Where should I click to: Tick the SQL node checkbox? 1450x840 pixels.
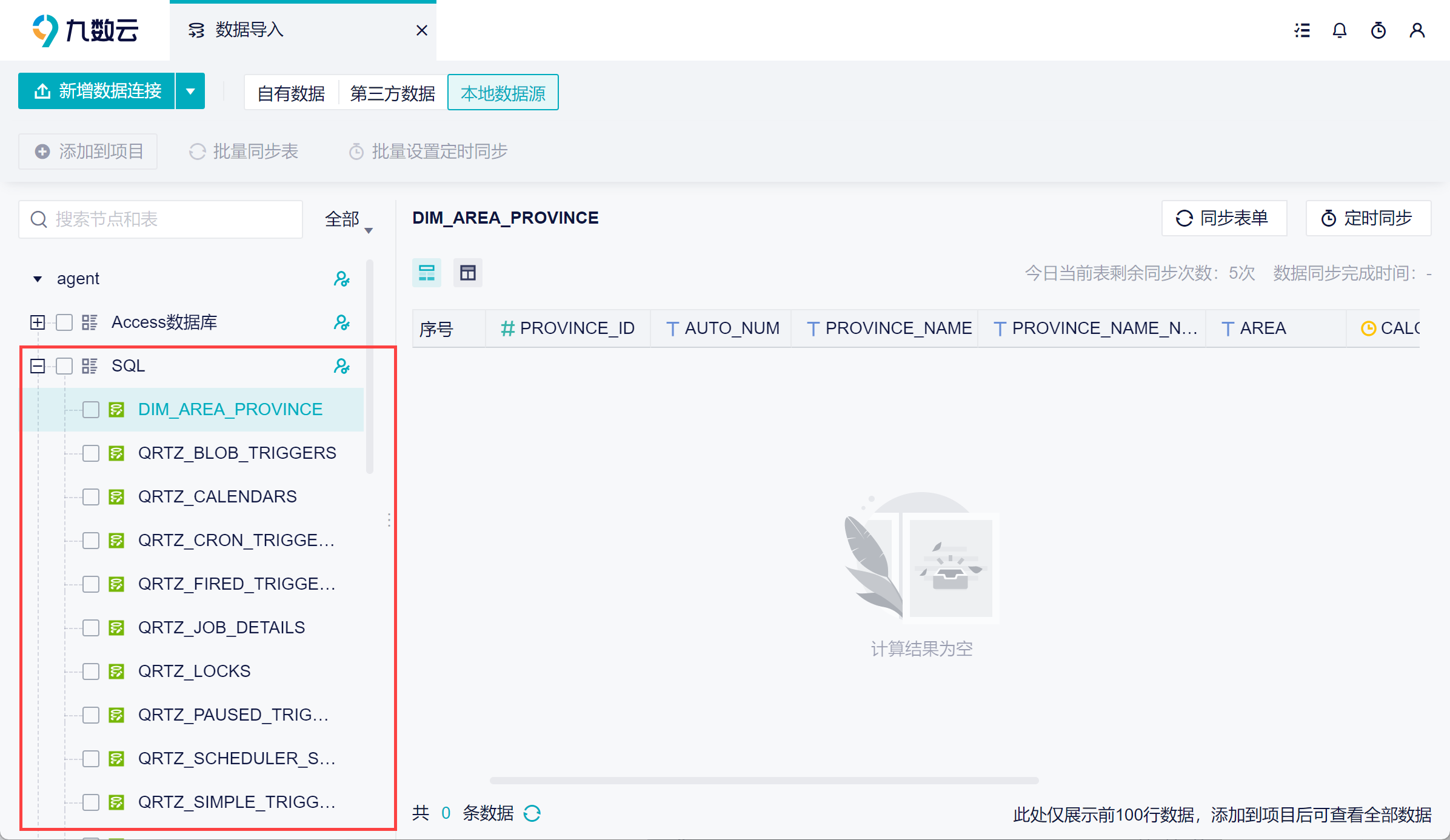(64, 366)
